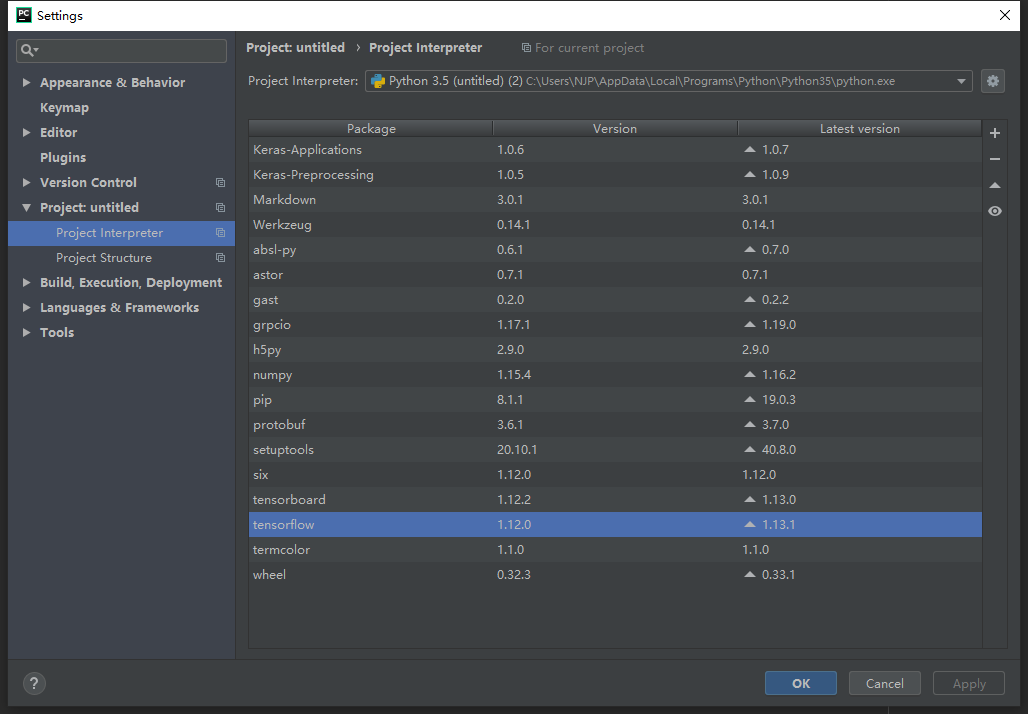Click the search magnifier icon in settings
Image resolution: width=1028 pixels, height=714 pixels.
[29, 50]
